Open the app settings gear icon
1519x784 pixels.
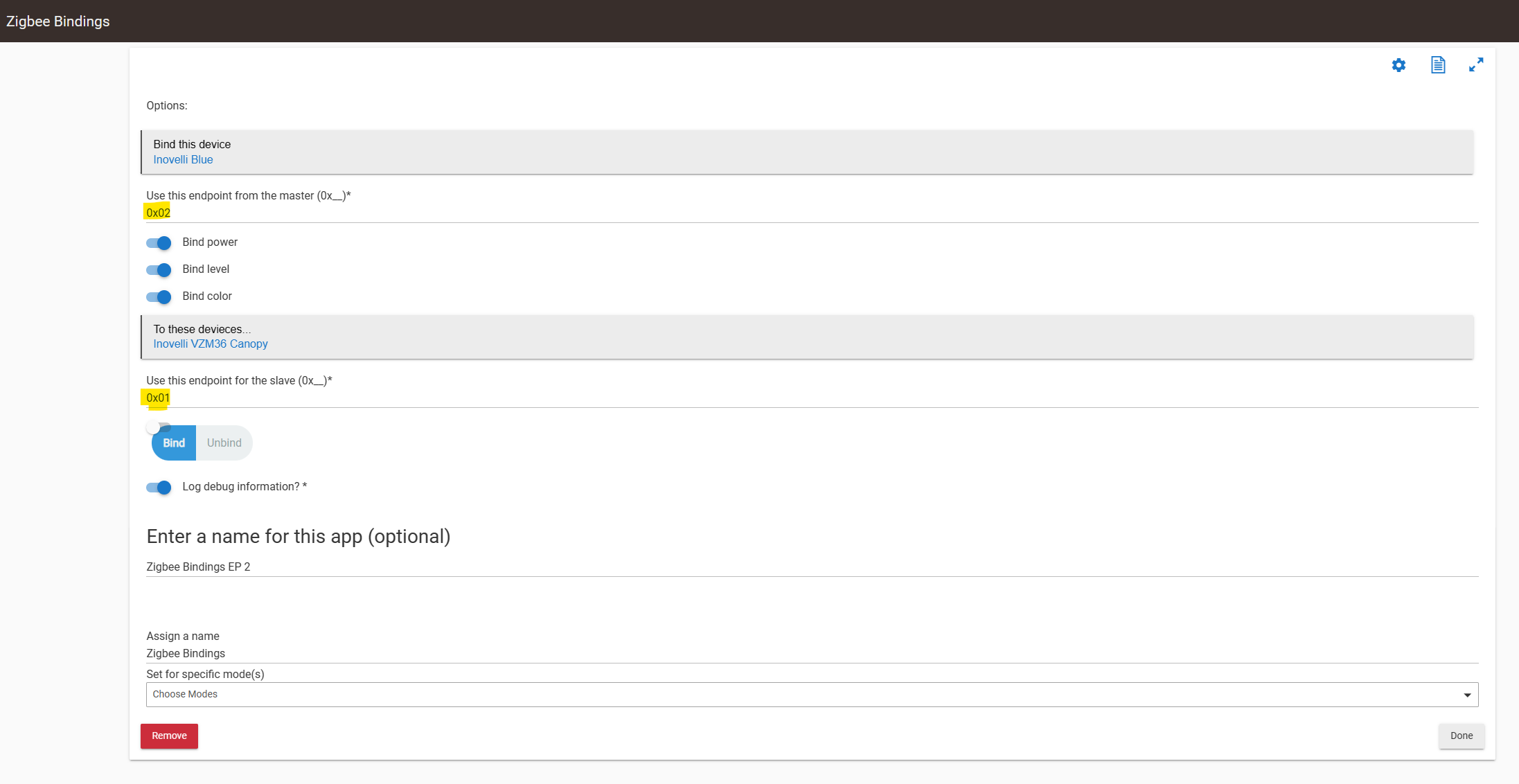click(1398, 65)
